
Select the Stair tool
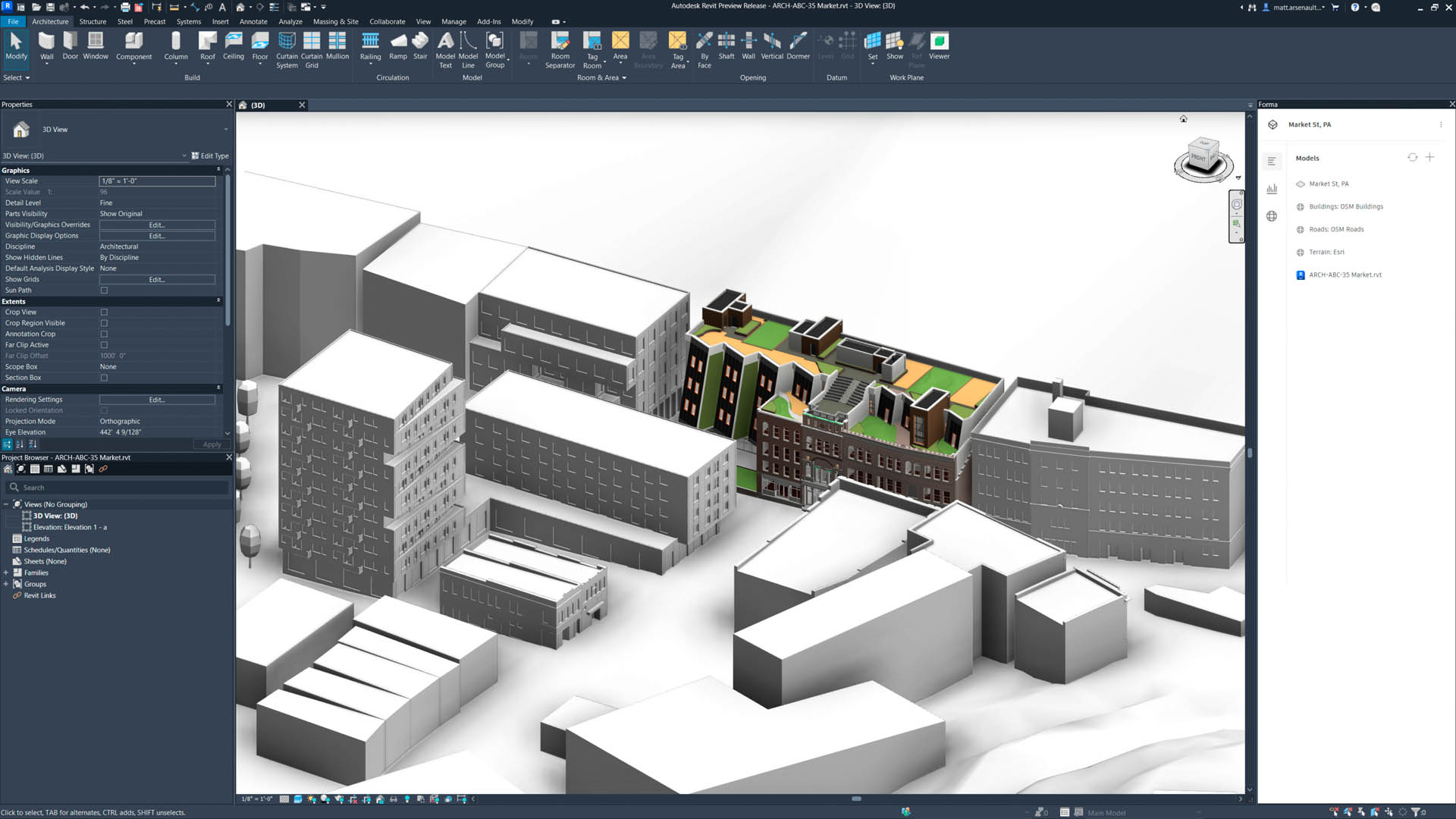[x=420, y=45]
